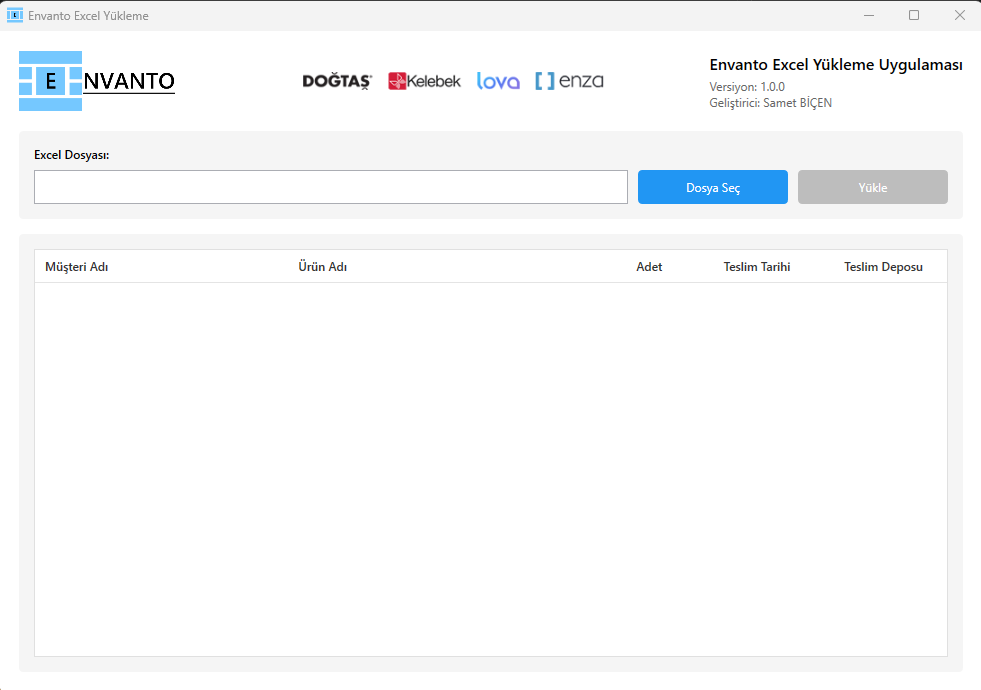981x690 pixels.
Task: Click the app icon in the title bar
Action: [x=15, y=15]
